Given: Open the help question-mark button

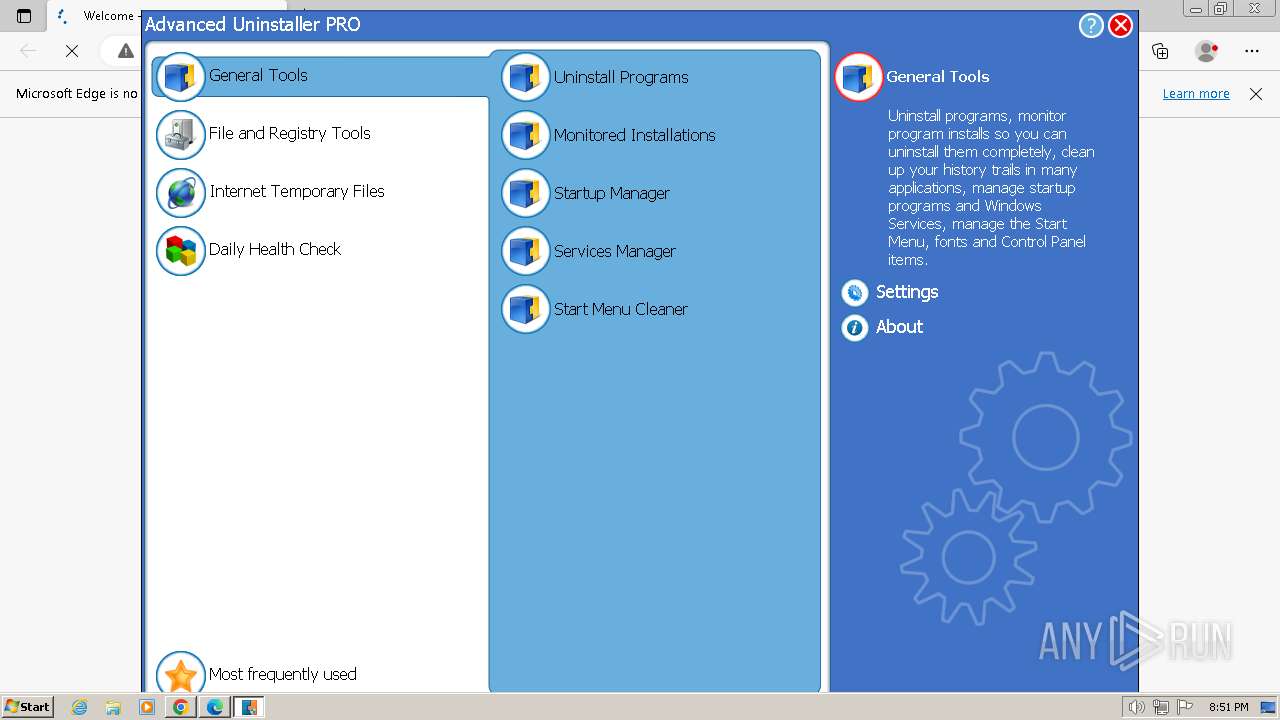Looking at the screenshot, I should 1091,25.
